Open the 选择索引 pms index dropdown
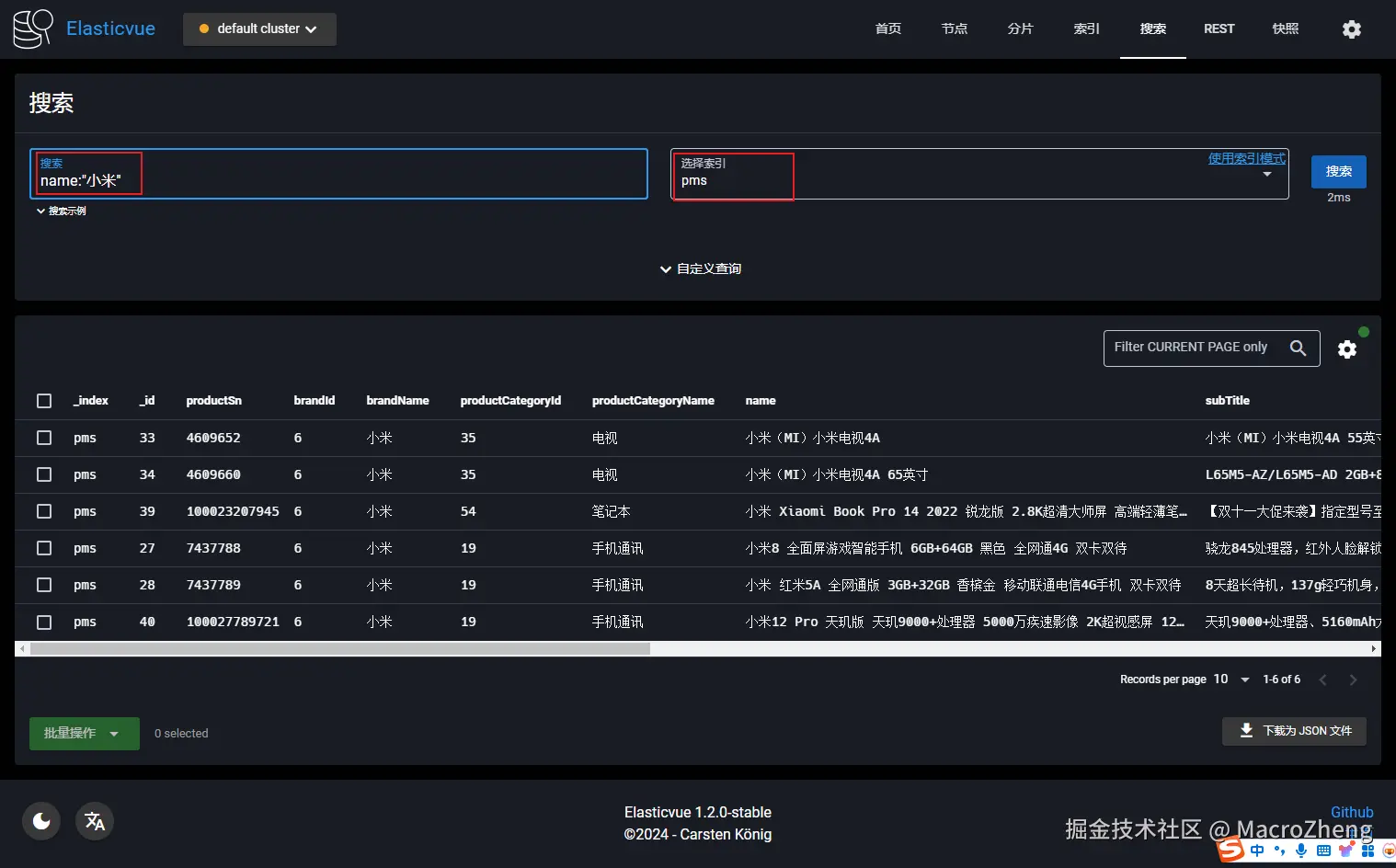 (x=978, y=174)
